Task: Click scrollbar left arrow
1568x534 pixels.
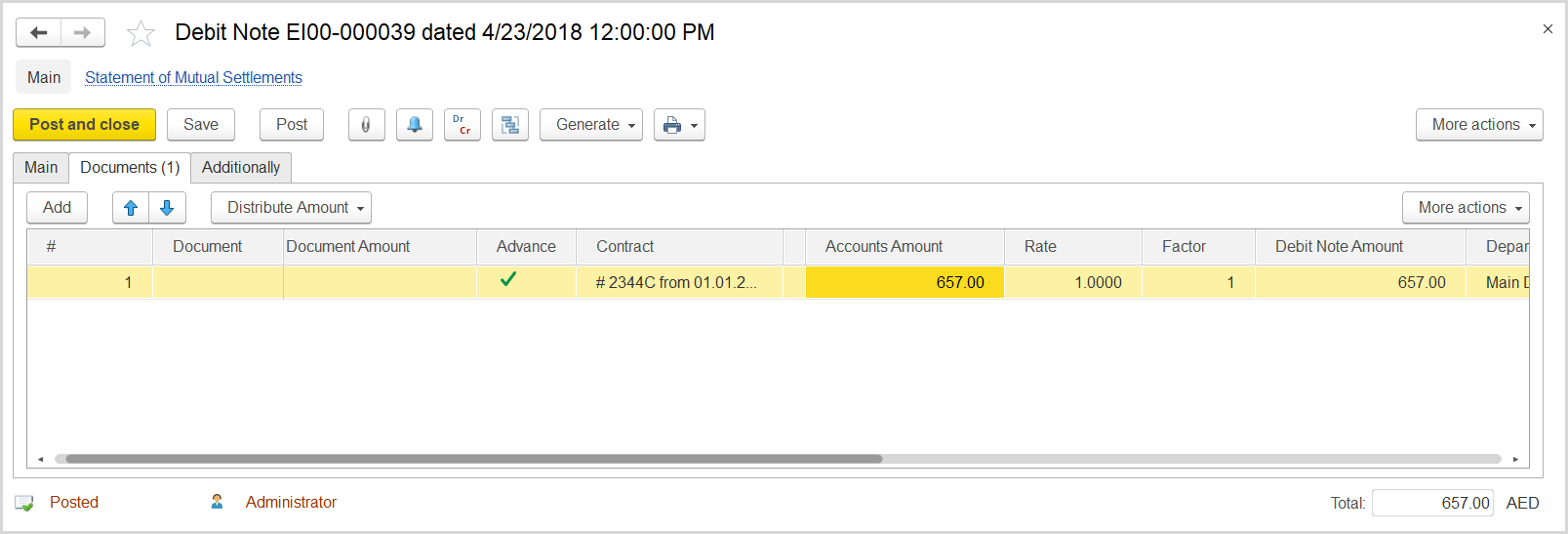Action: (40, 459)
